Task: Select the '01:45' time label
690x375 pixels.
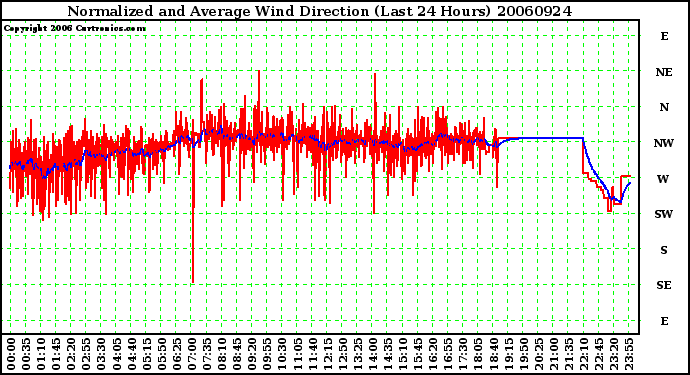Action: (56, 354)
